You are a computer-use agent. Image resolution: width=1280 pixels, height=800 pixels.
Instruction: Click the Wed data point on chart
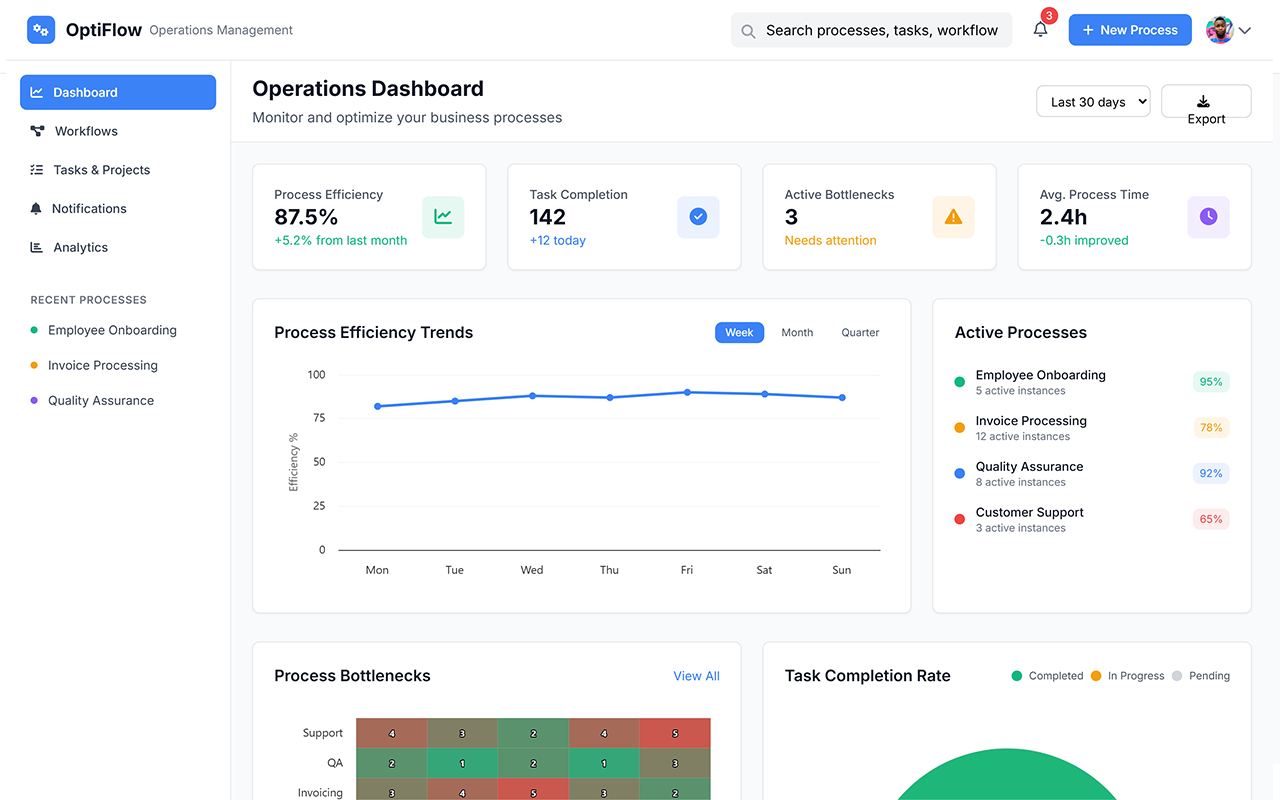tap(532, 396)
